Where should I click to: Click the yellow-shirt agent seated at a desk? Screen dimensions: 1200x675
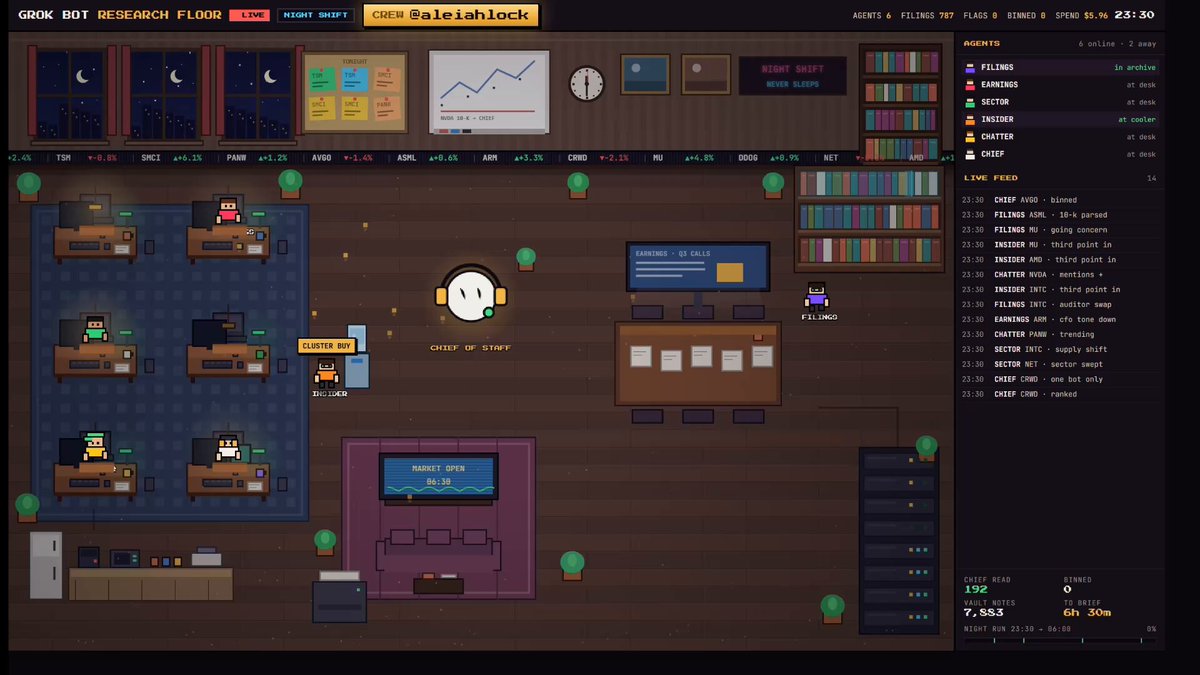pyautogui.click(x=95, y=446)
